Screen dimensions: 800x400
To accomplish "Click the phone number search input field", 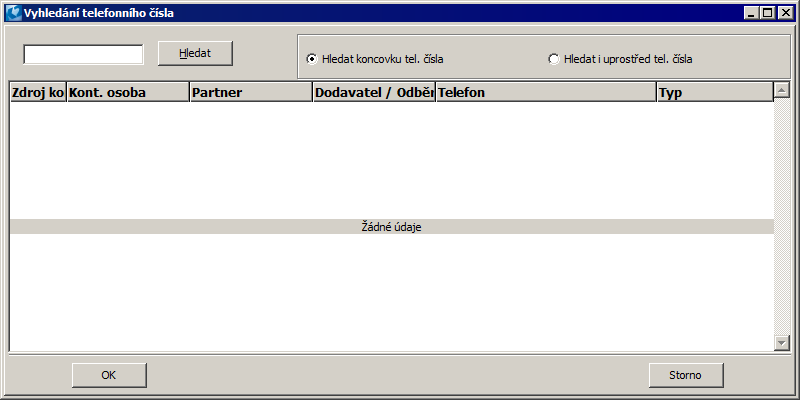I will (83, 55).
